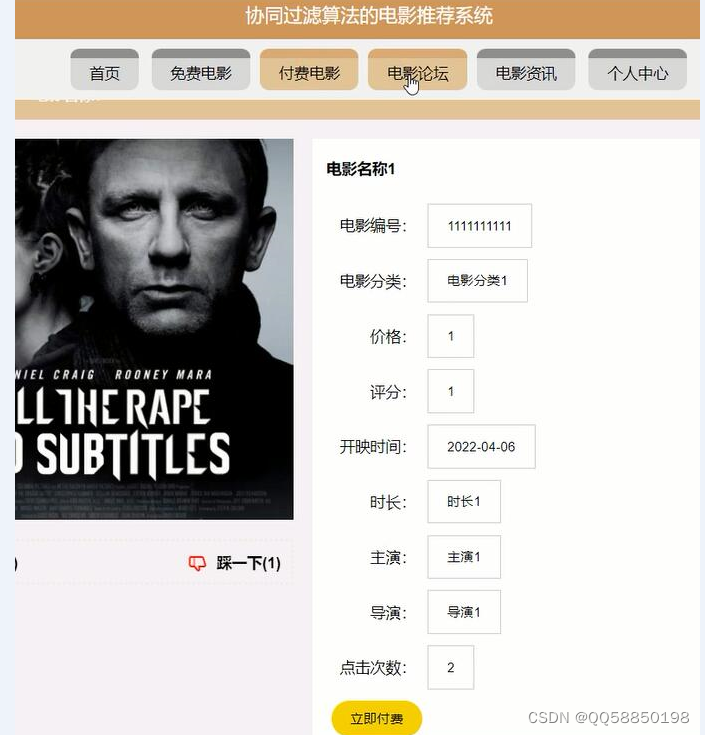This screenshot has width=705, height=735.
Task: Select the 付费电影 tab
Action: tap(309, 69)
